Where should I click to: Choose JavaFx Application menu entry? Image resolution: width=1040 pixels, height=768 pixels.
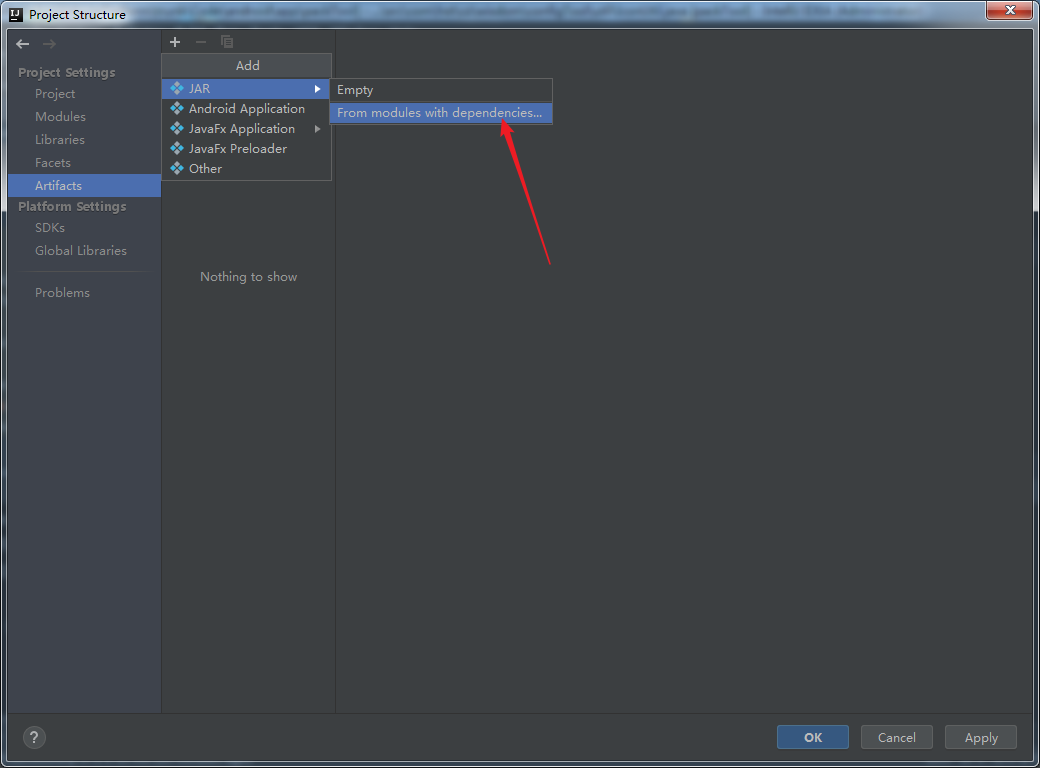[246, 128]
